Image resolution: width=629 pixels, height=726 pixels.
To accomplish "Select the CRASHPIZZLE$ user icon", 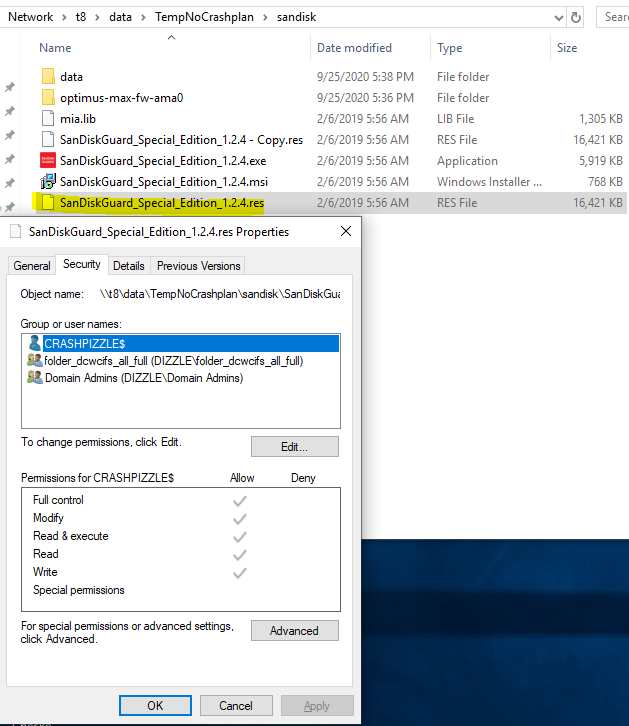I will (34, 343).
